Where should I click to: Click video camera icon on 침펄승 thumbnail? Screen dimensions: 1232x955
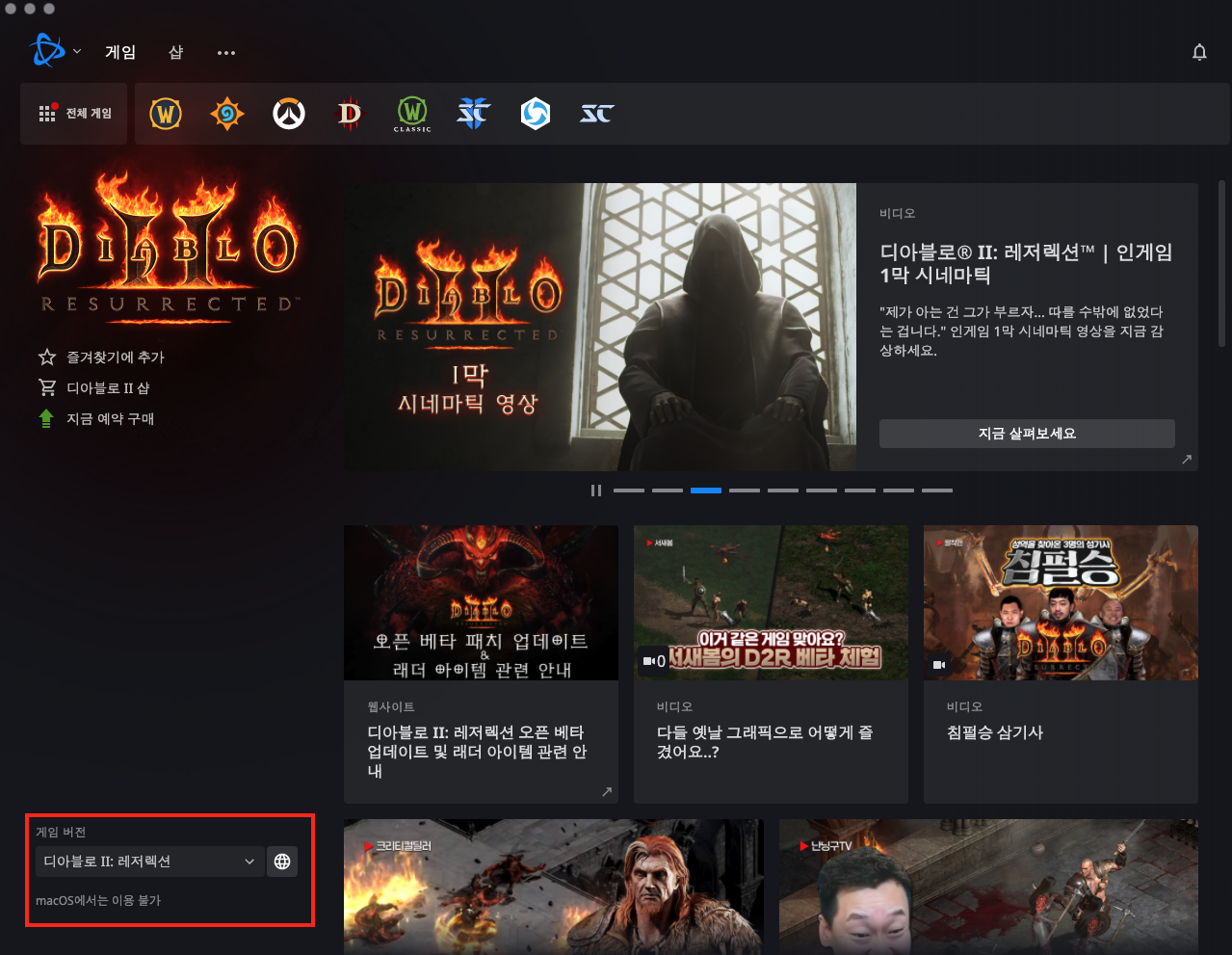click(x=939, y=665)
